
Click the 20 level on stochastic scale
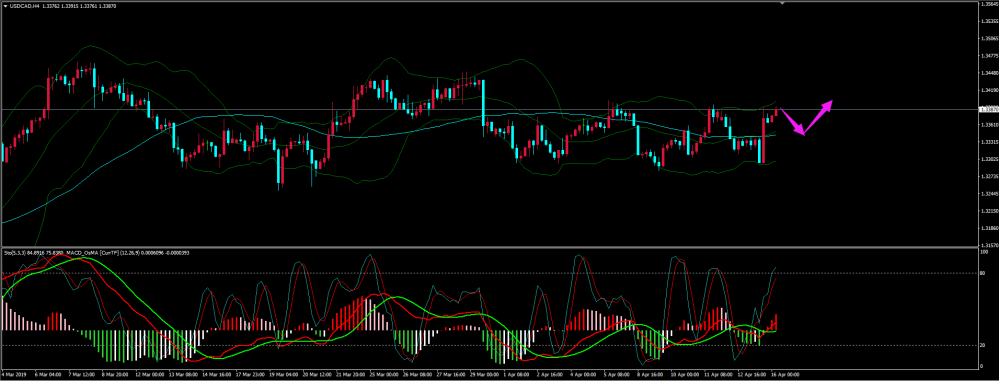point(983,345)
